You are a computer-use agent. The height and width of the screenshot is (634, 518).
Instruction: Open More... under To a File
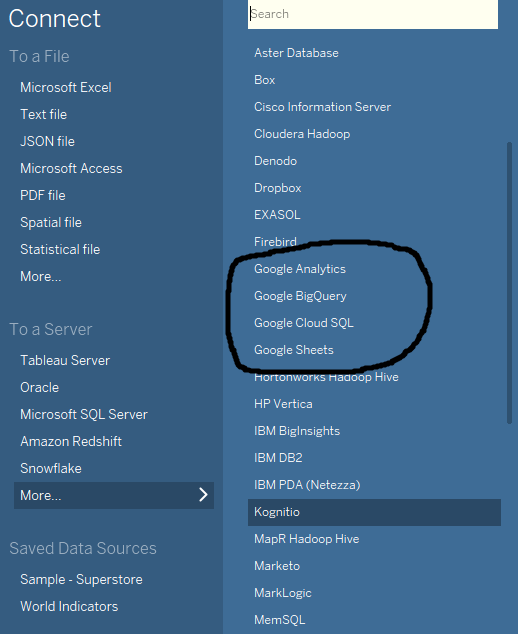pyautogui.click(x=41, y=277)
